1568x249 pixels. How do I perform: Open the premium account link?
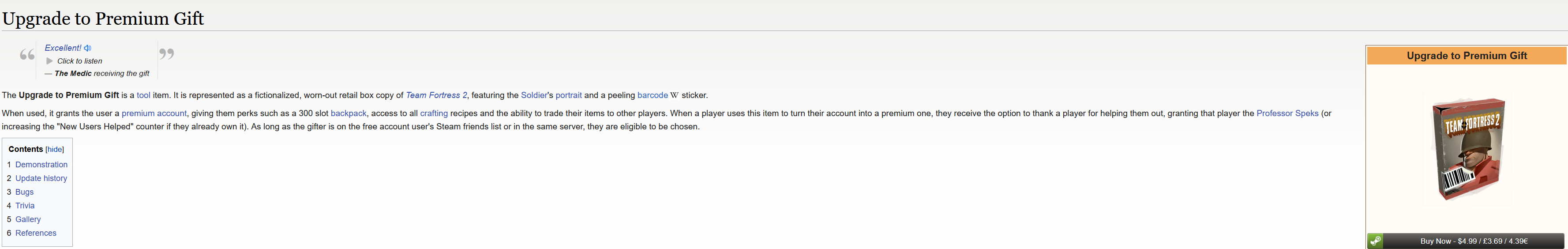point(154,114)
